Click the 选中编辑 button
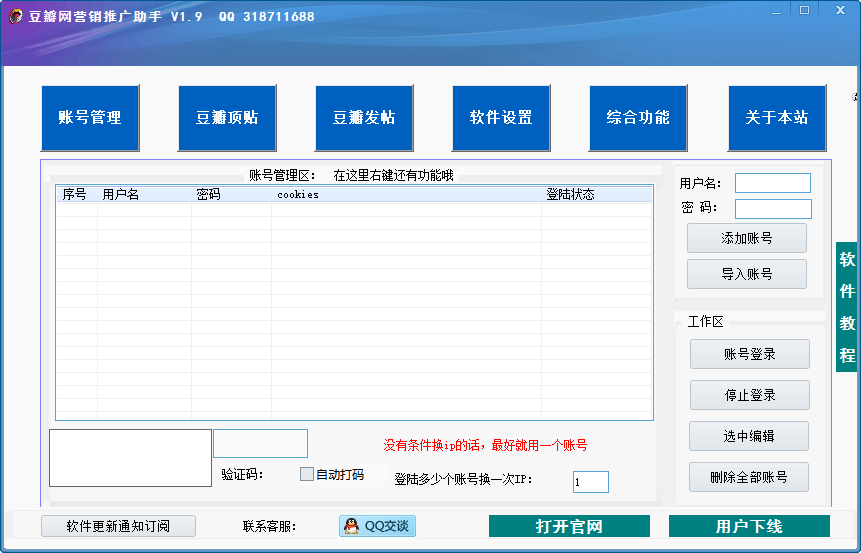861x553 pixels. pyautogui.click(x=749, y=436)
